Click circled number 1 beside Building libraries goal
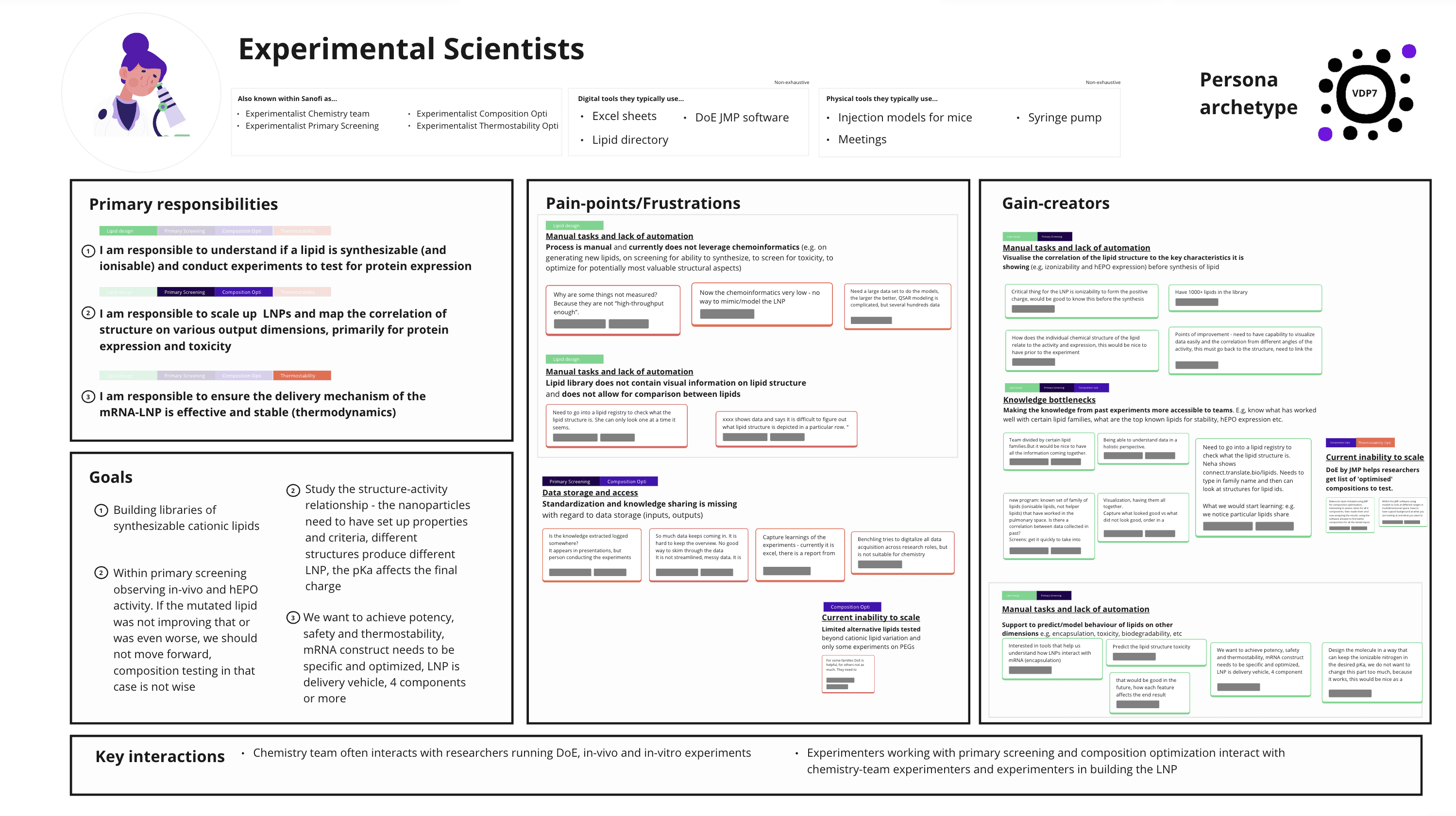Screen dimensions: 1456x816 [101, 510]
